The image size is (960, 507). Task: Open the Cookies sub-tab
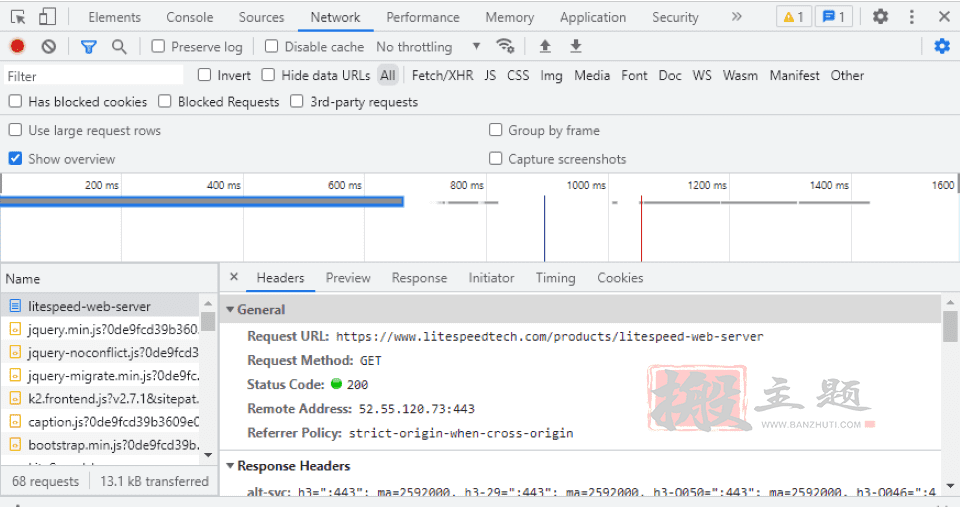click(x=620, y=277)
